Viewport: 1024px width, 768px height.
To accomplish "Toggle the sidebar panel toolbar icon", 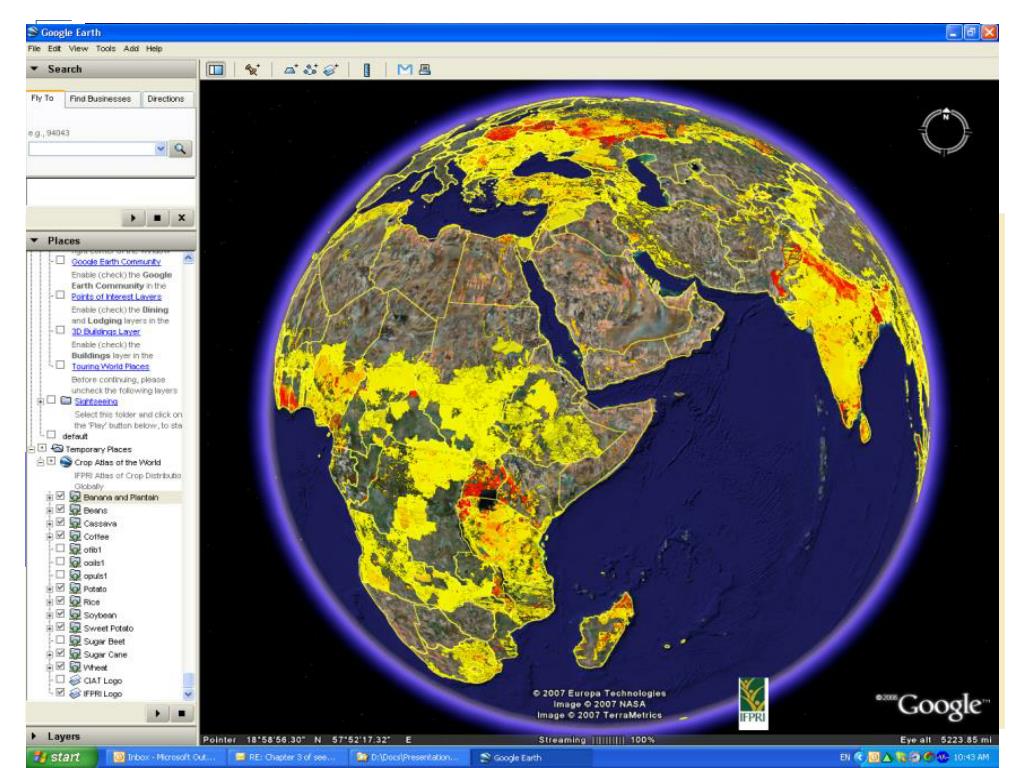I will [214, 69].
